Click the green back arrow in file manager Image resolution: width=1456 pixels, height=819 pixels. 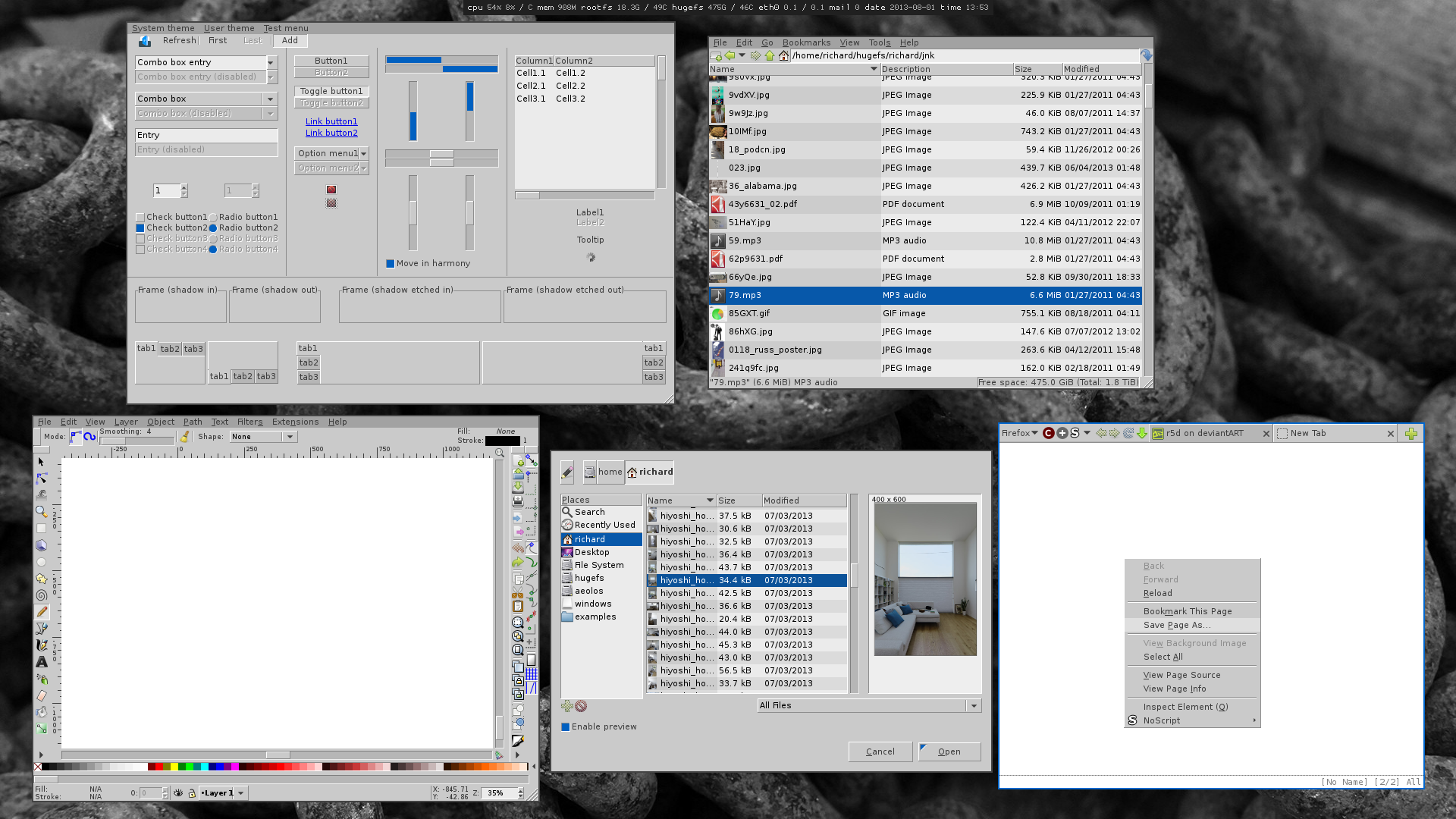(730, 55)
